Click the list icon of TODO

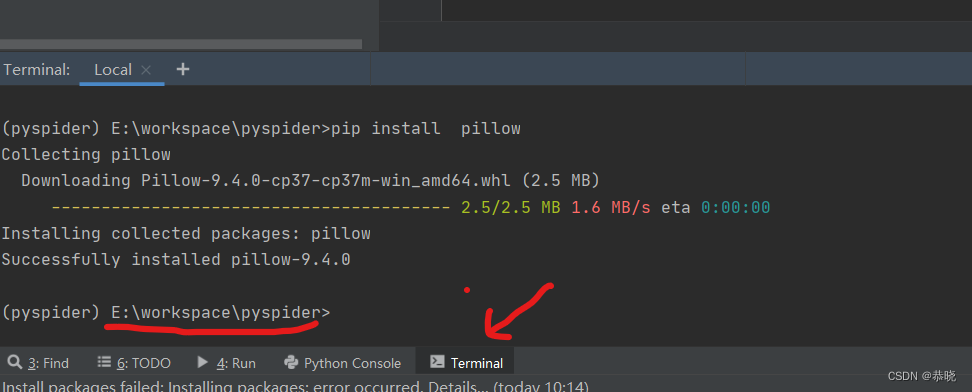(x=104, y=362)
